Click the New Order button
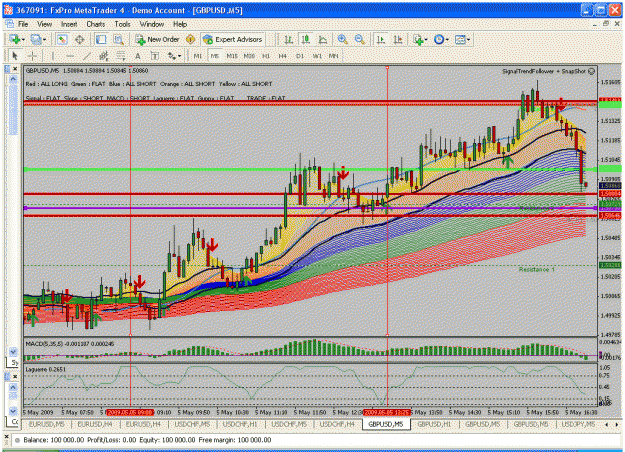This screenshot has height=452, width=625. (x=158, y=39)
